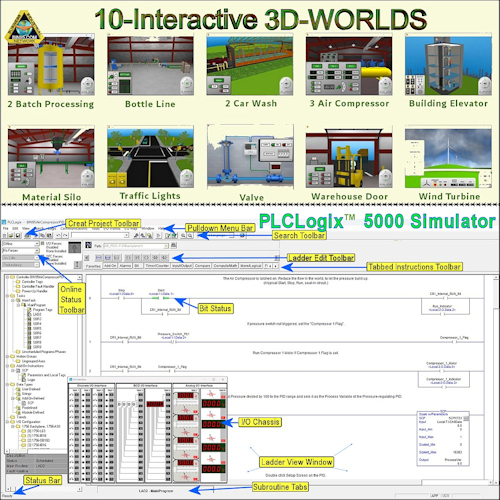The height and width of the screenshot is (500, 500).
Task: Click the Undo arrow icon
Action: pos(58,236)
